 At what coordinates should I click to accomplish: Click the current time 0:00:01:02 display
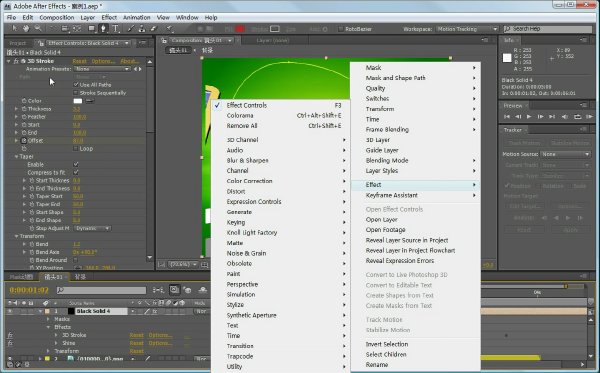pos(29,290)
